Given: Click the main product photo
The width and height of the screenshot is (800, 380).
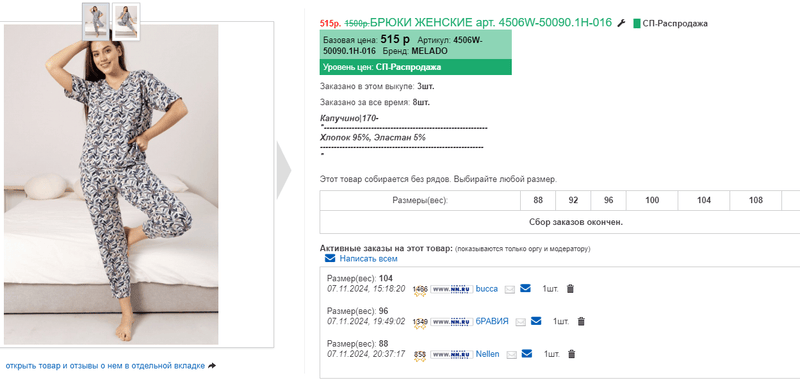Looking at the screenshot, I should [x=111, y=184].
